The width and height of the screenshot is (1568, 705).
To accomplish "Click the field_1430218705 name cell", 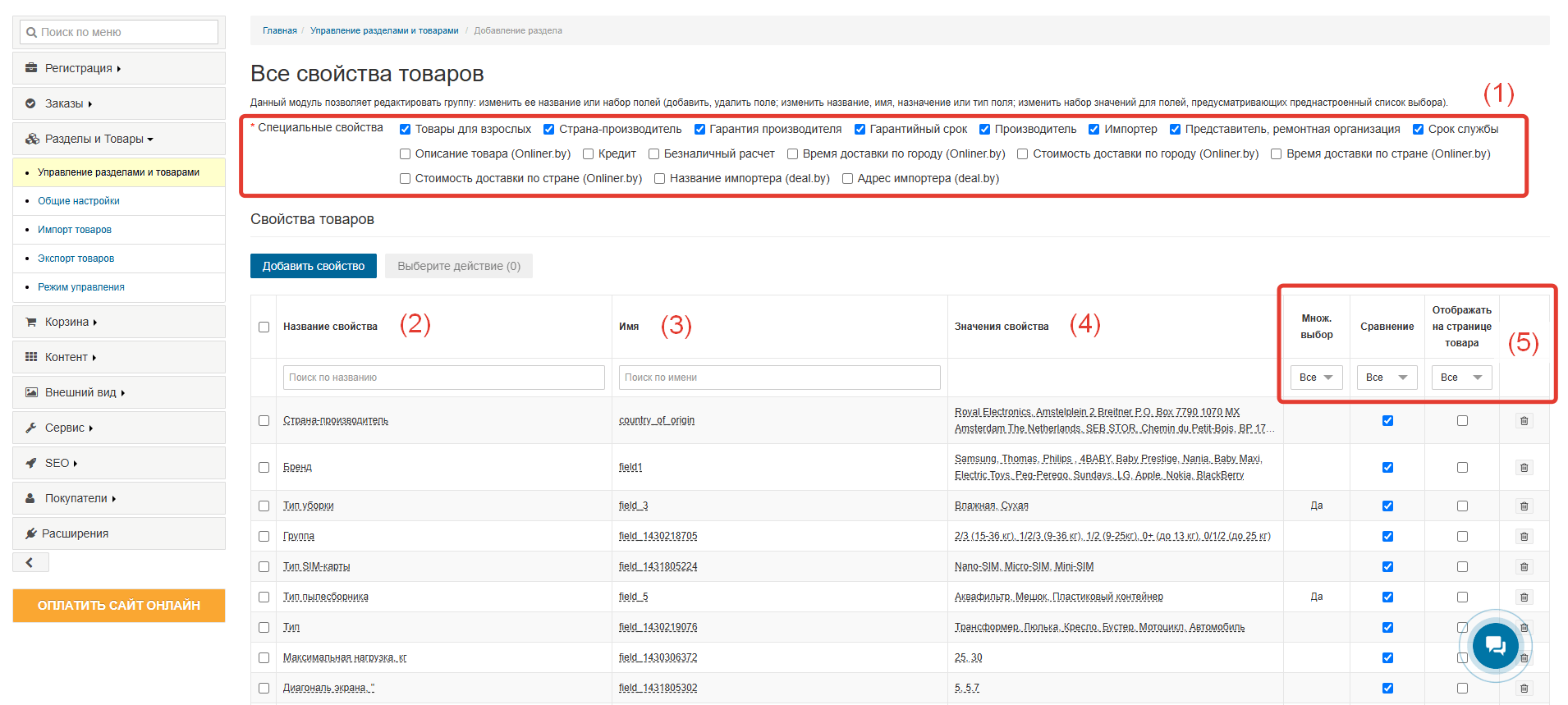I will (658, 536).
